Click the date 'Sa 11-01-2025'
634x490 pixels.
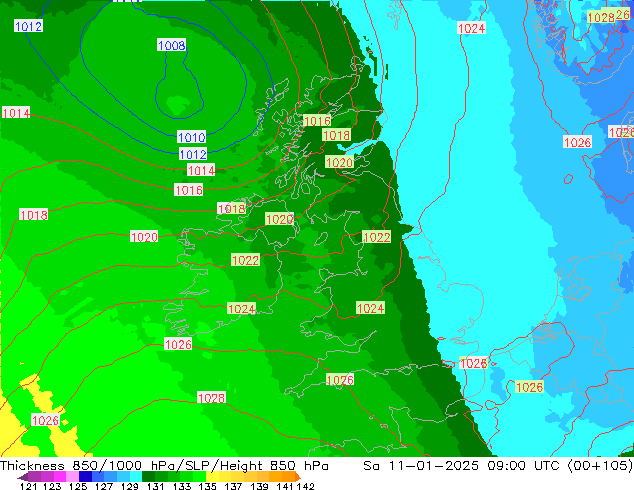[421, 466]
